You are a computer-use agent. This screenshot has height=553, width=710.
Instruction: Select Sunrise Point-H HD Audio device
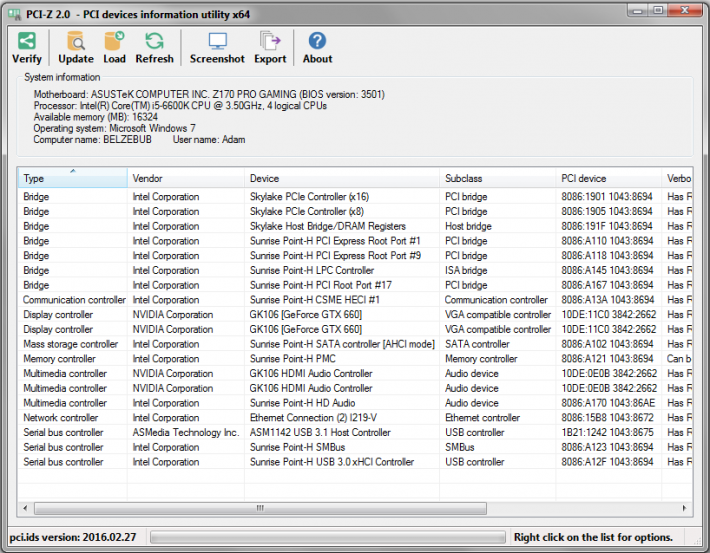pyautogui.click(x=355, y=403)
